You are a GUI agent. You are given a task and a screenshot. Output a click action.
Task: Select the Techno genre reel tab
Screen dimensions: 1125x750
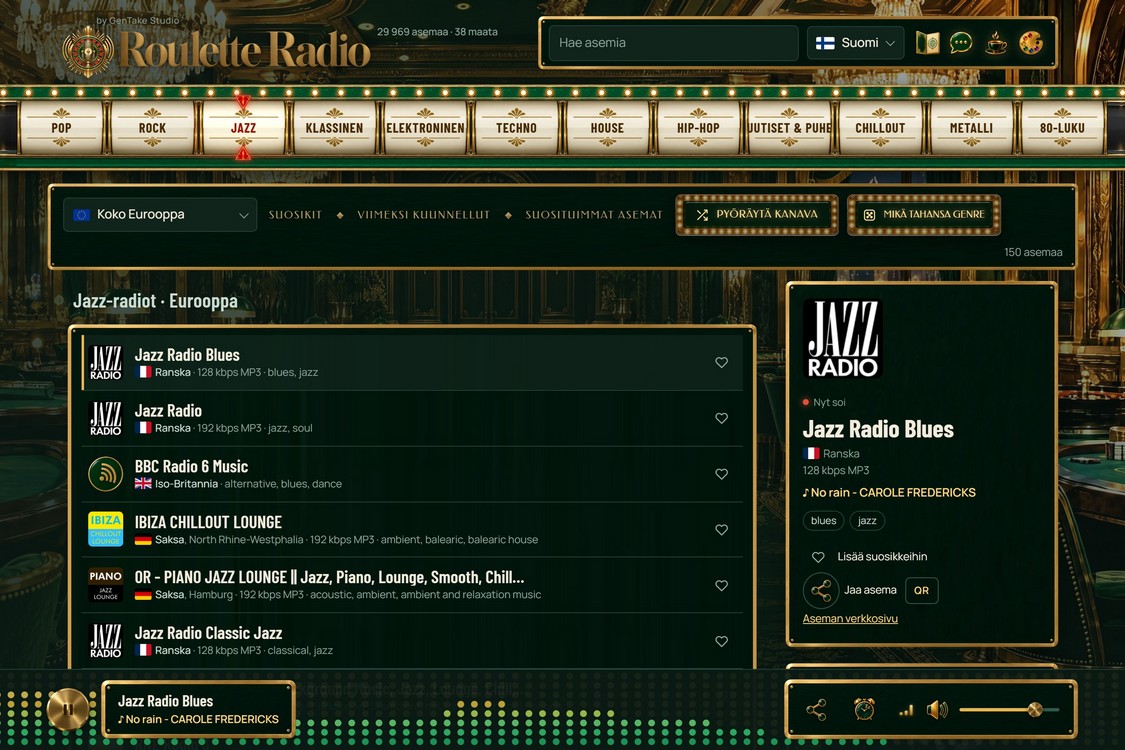517,128
